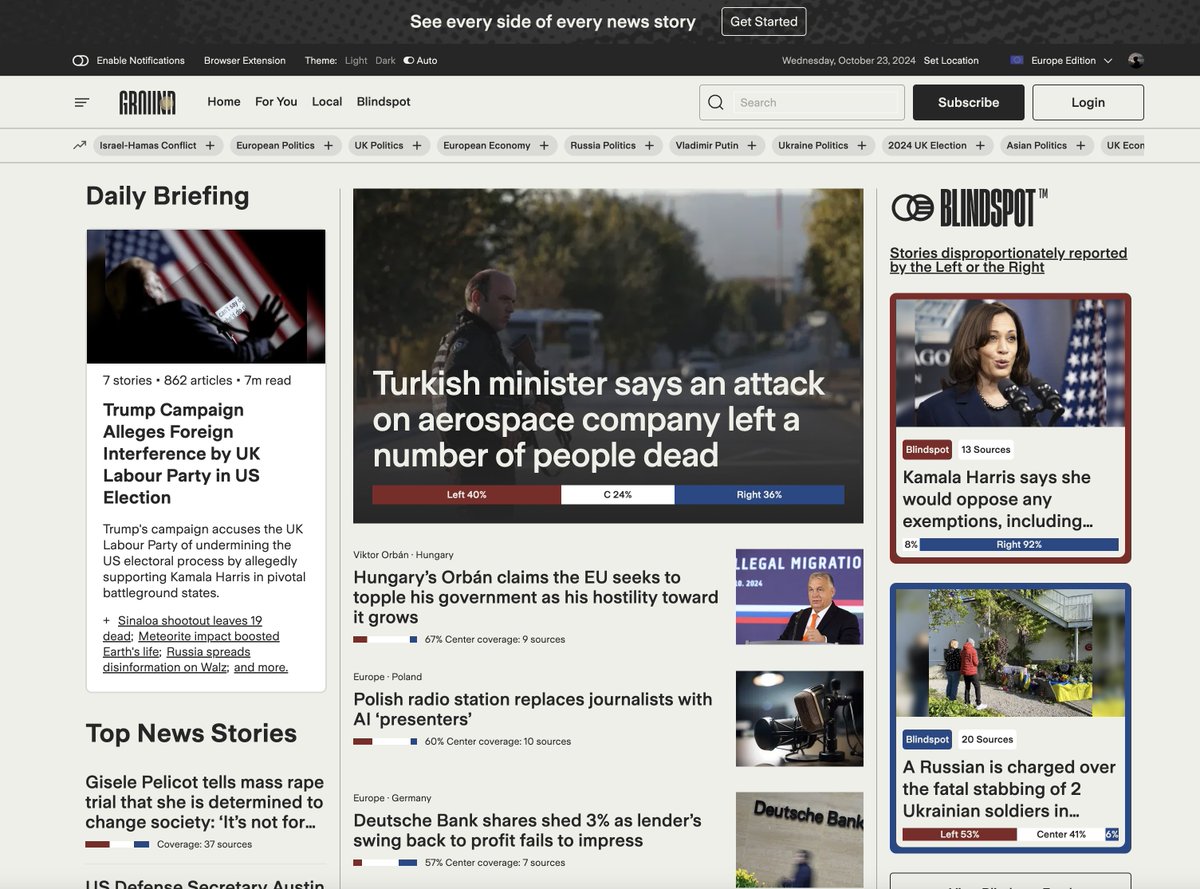Click the Subscribe button
The width and height of the screenshot is (1200, 889).
pyautogui.click(x=967, y=101)
